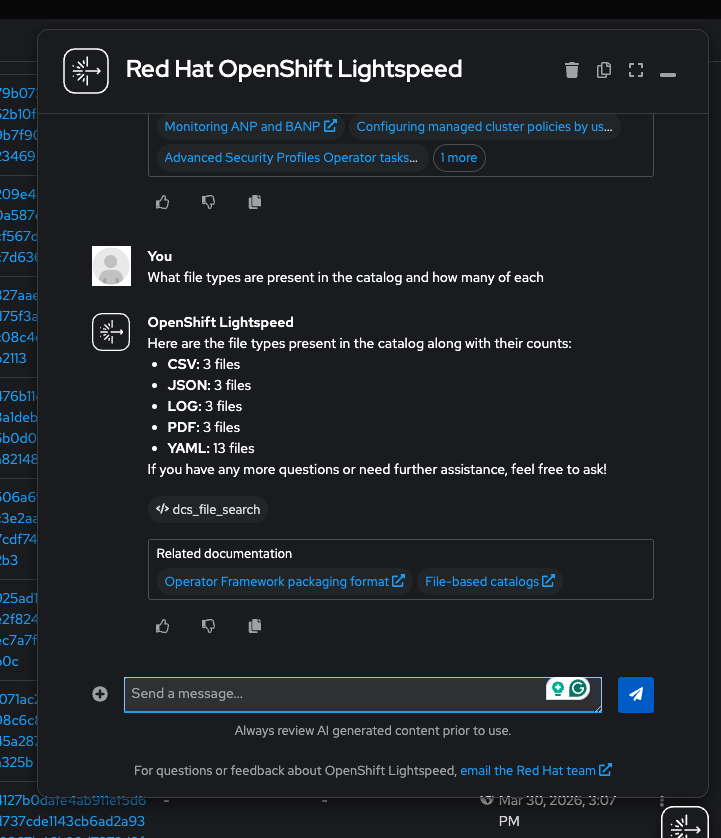The height and width of the screenshot is (838, 721).
Task: Click the Always review AI generated content notice
Action: pyautogui.click(x=373, y=731)
